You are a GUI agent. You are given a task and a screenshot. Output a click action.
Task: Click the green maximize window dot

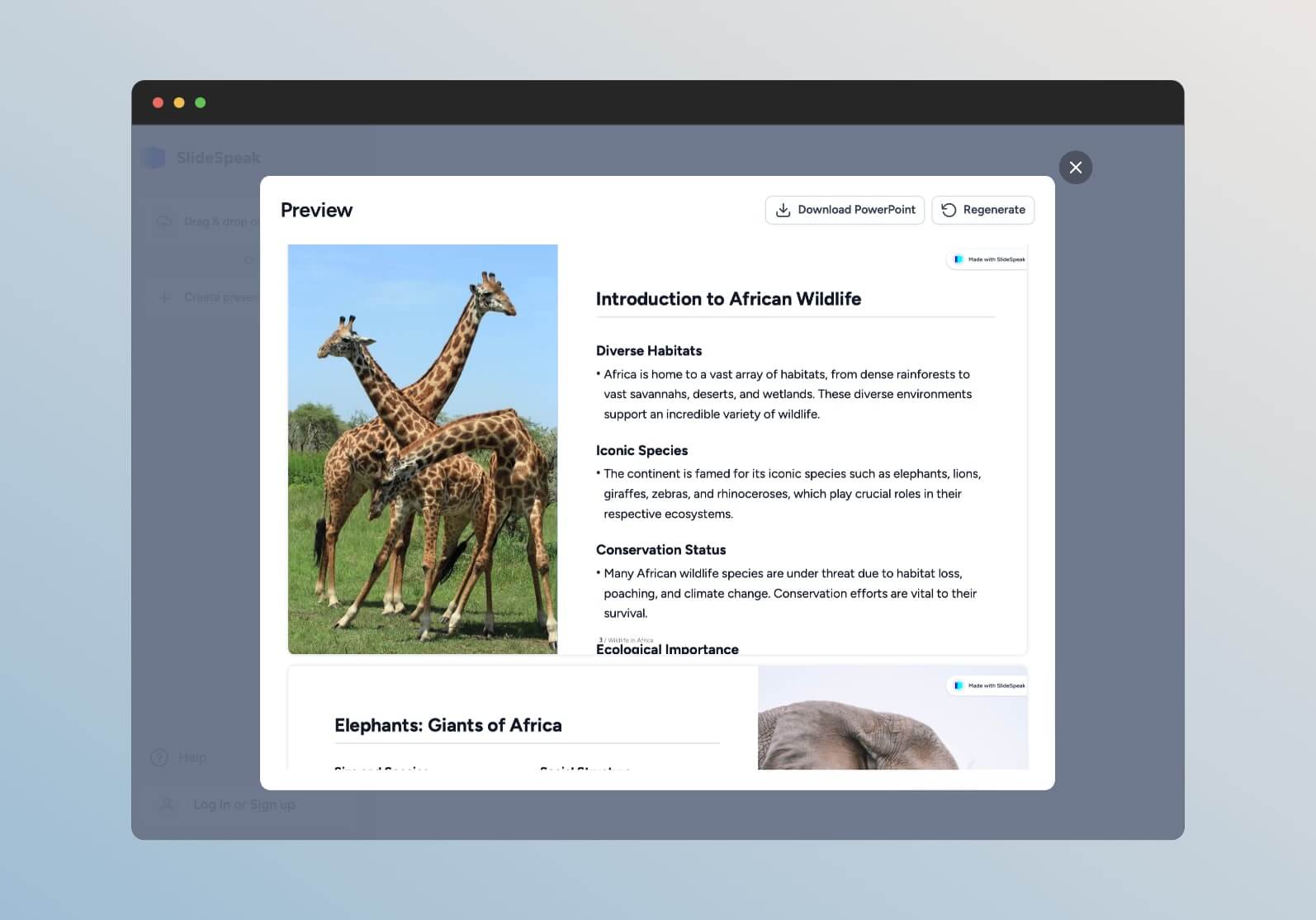click(x=200, y=102)
